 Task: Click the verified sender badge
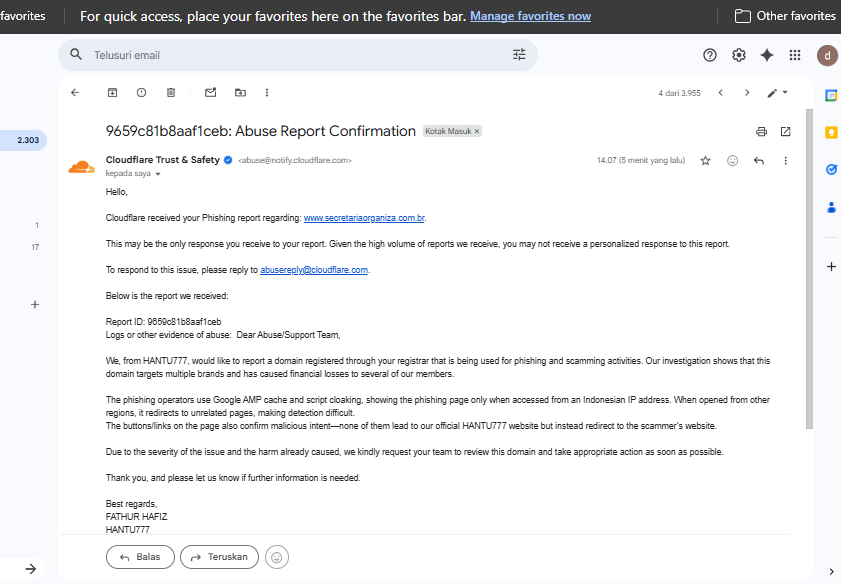click(x=228, y=160)
